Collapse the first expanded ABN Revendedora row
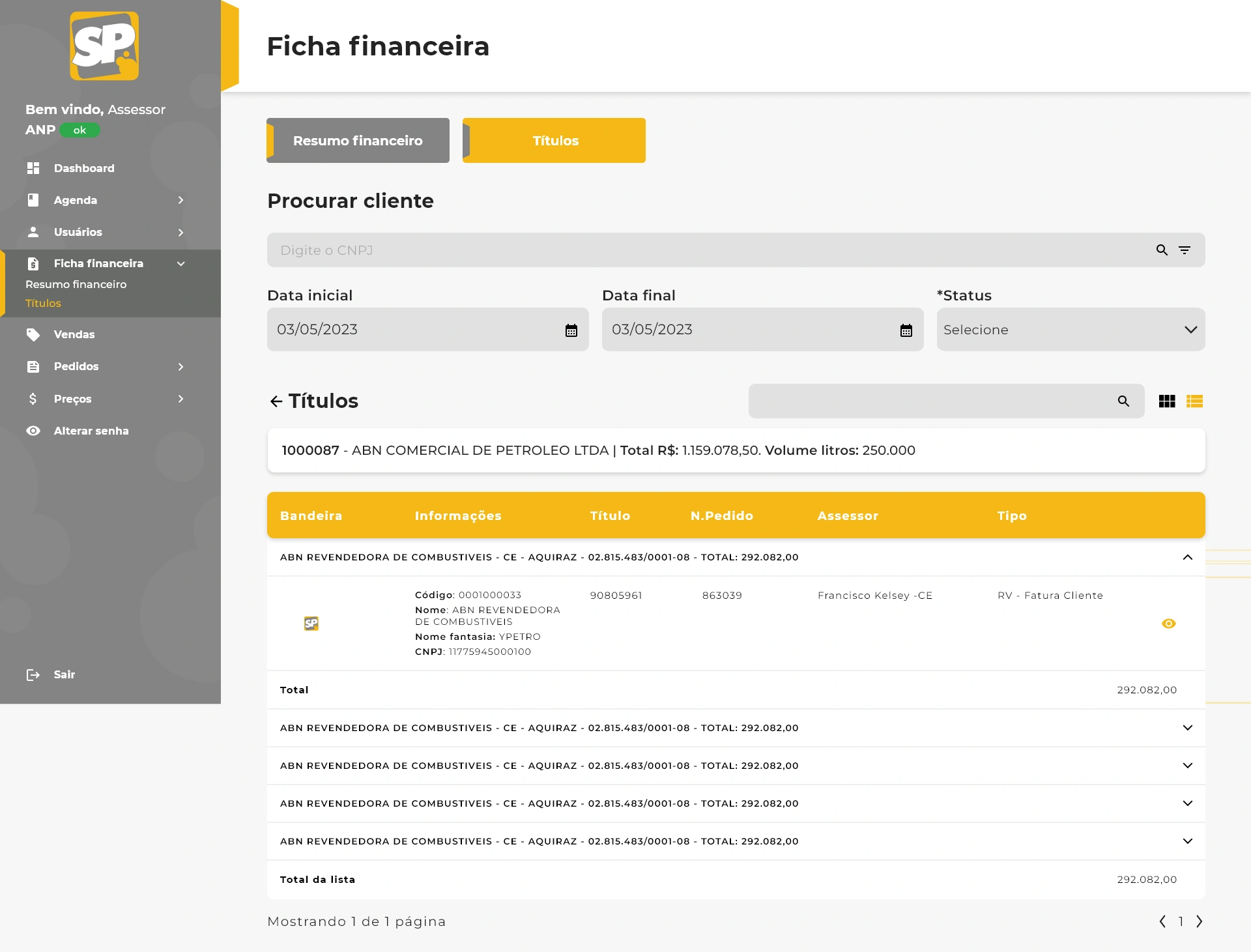1251x952 pixels. click(1187, 557)
